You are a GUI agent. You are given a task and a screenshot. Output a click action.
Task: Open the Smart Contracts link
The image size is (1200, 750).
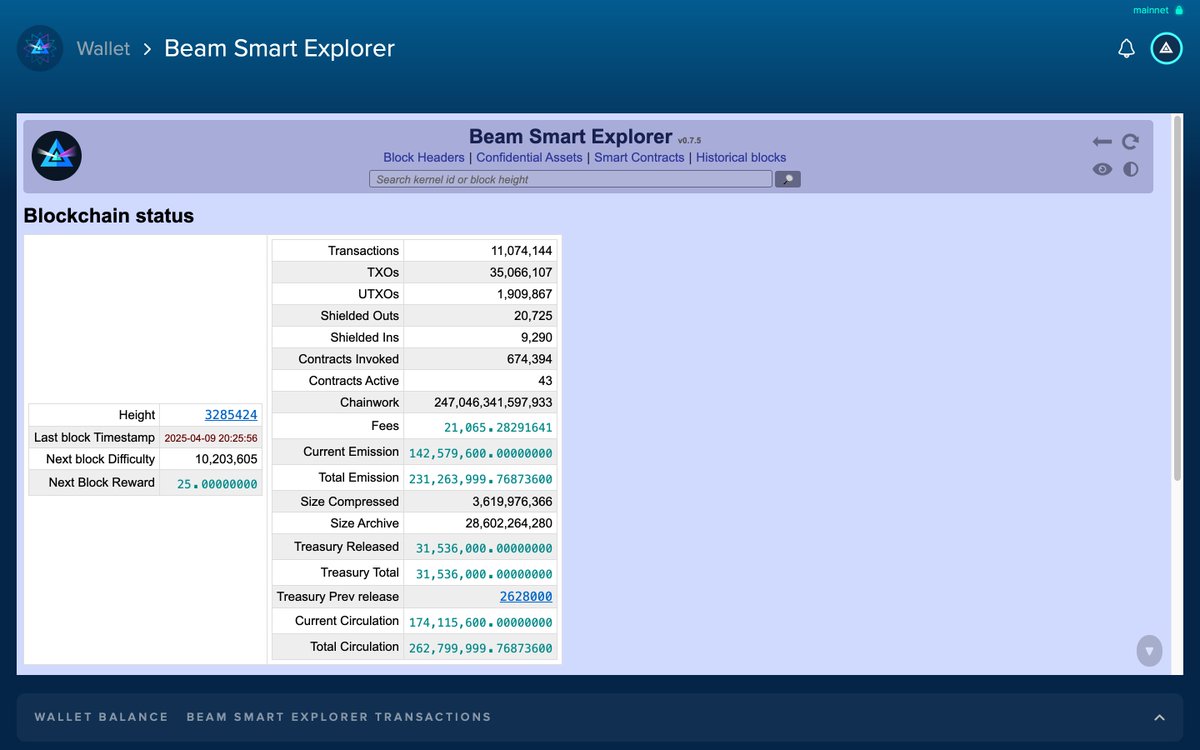click(x=639, y=158)
